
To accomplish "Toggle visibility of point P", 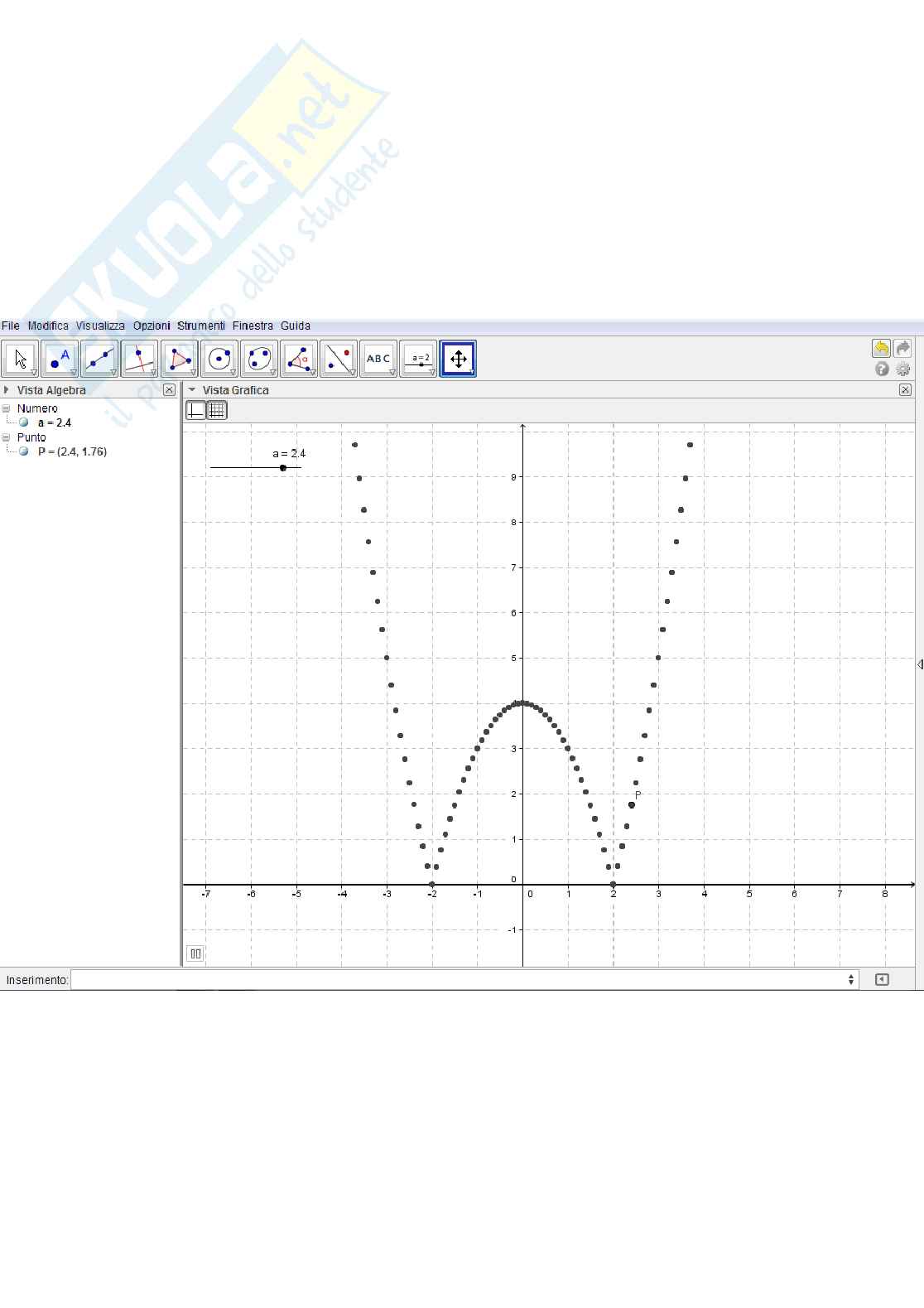I will 24,451.
